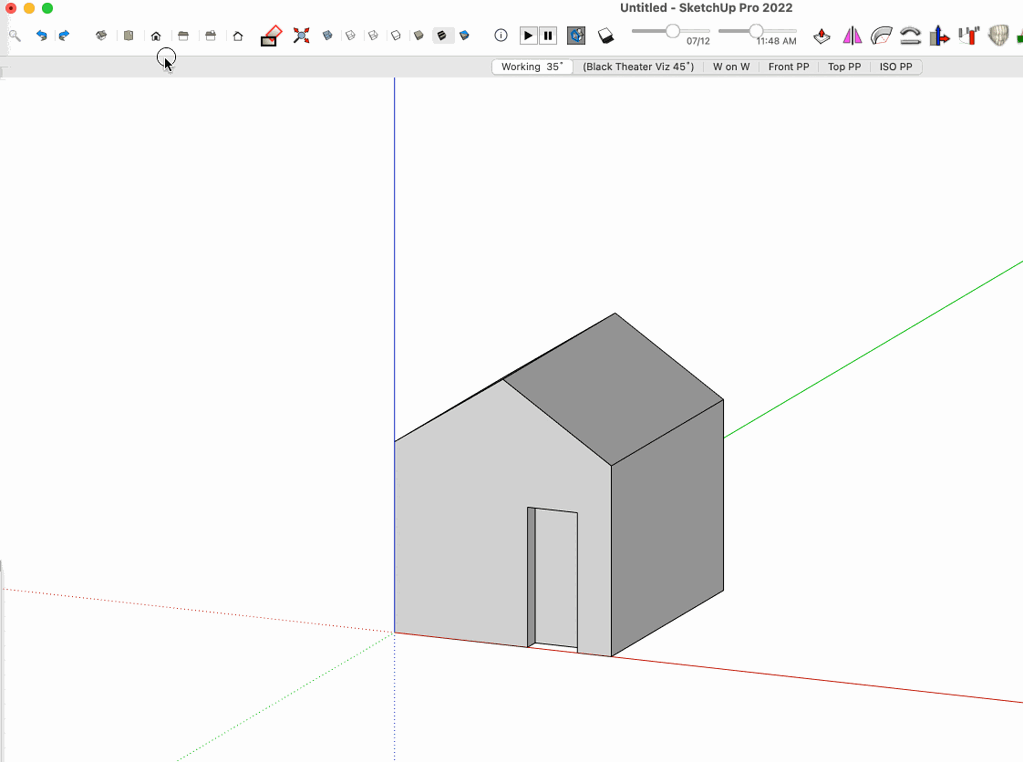Click the Zoom Extents icon
Screen dimensions: 1023x762
tap(301, 36)
